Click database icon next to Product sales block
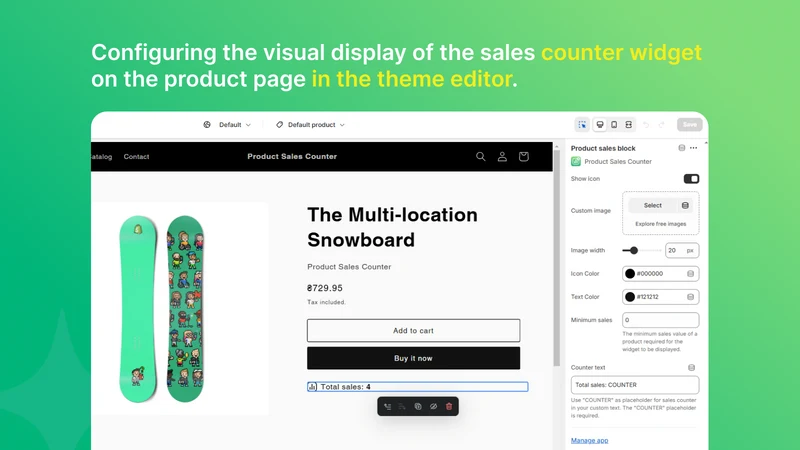This screenshot has width=800, height=450. coord(682,148)
